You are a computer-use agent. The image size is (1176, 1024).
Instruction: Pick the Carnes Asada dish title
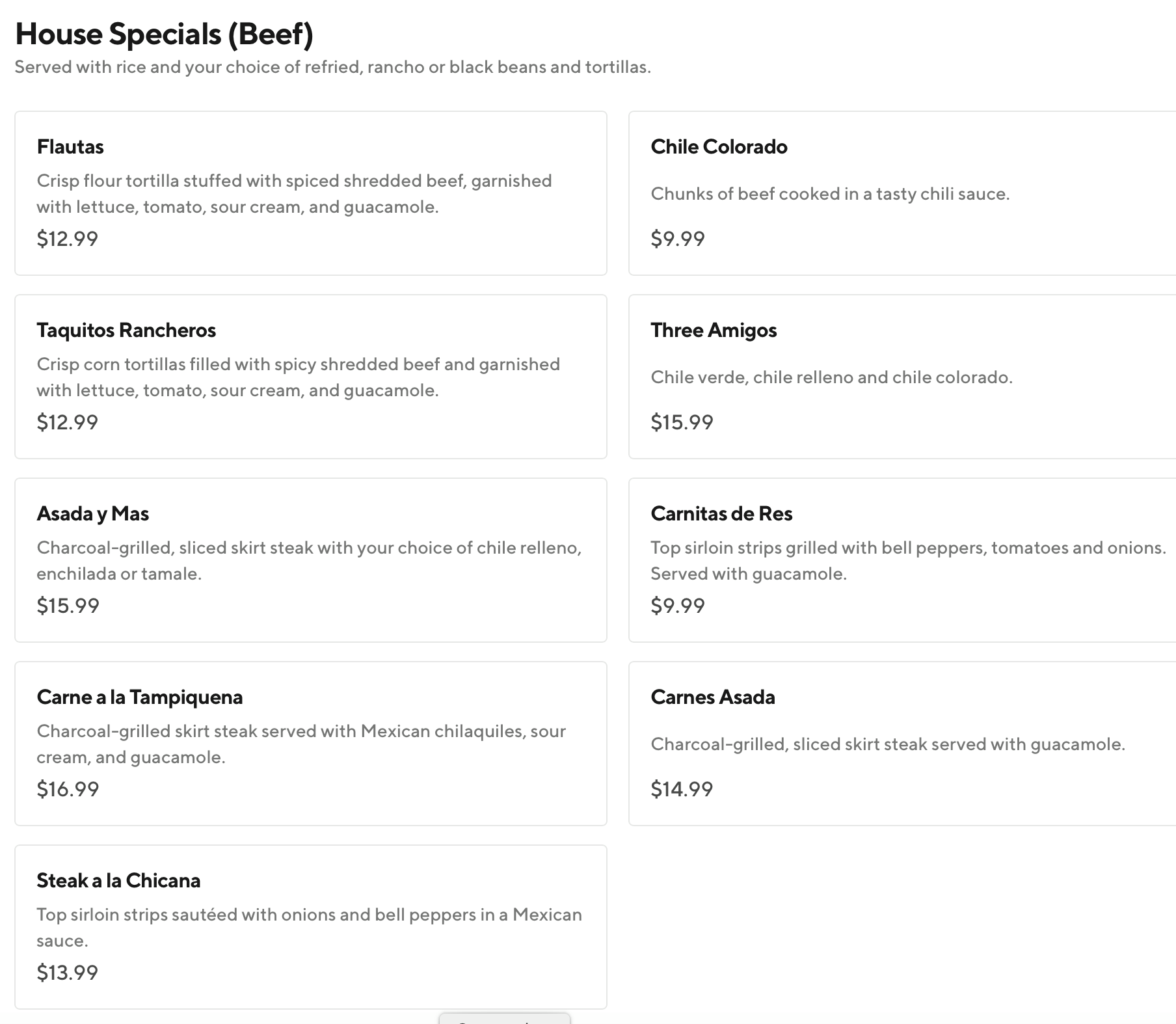pos(713,697)
